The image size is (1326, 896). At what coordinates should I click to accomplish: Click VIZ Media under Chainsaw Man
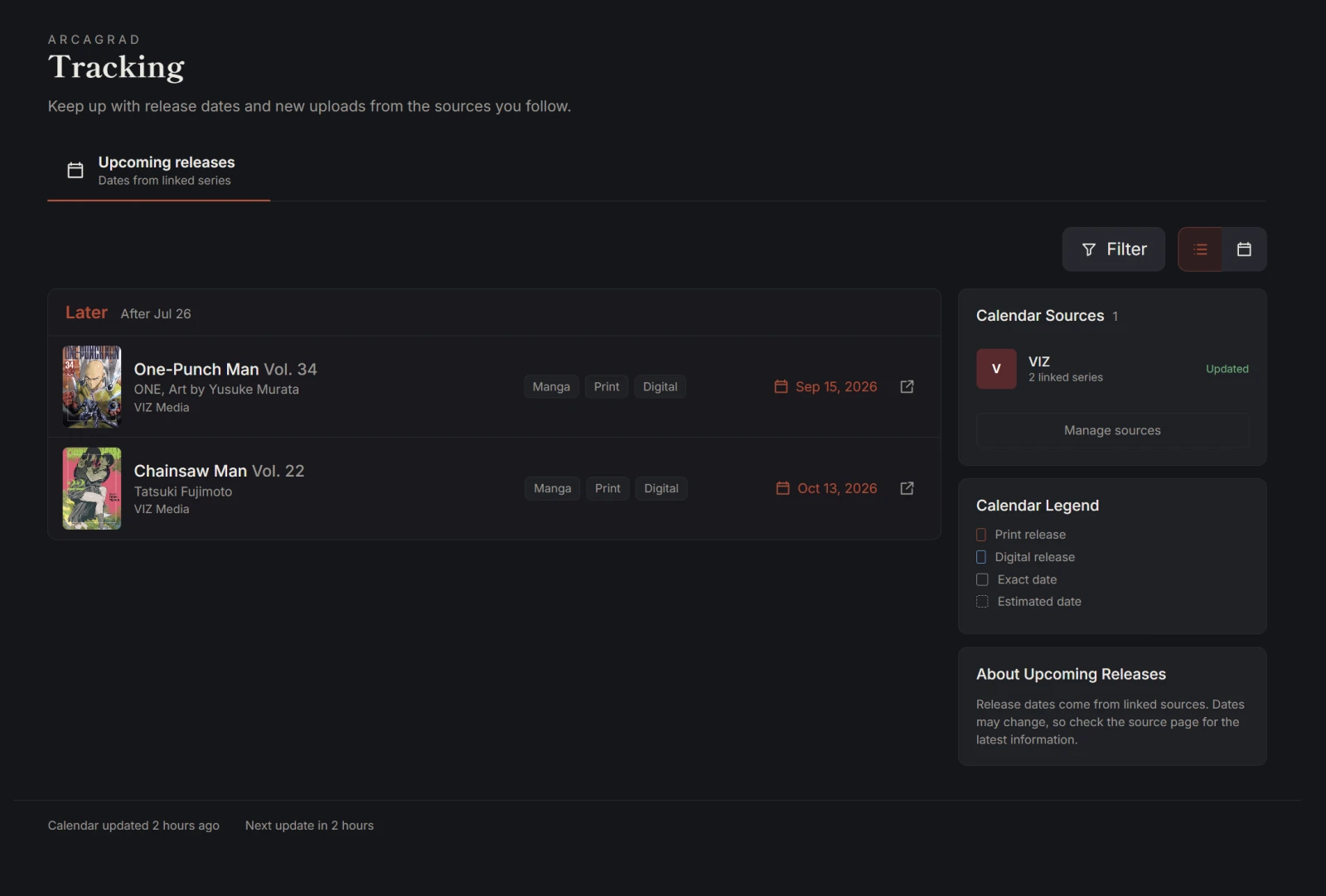pyautogui.click(x=162, y=510)
